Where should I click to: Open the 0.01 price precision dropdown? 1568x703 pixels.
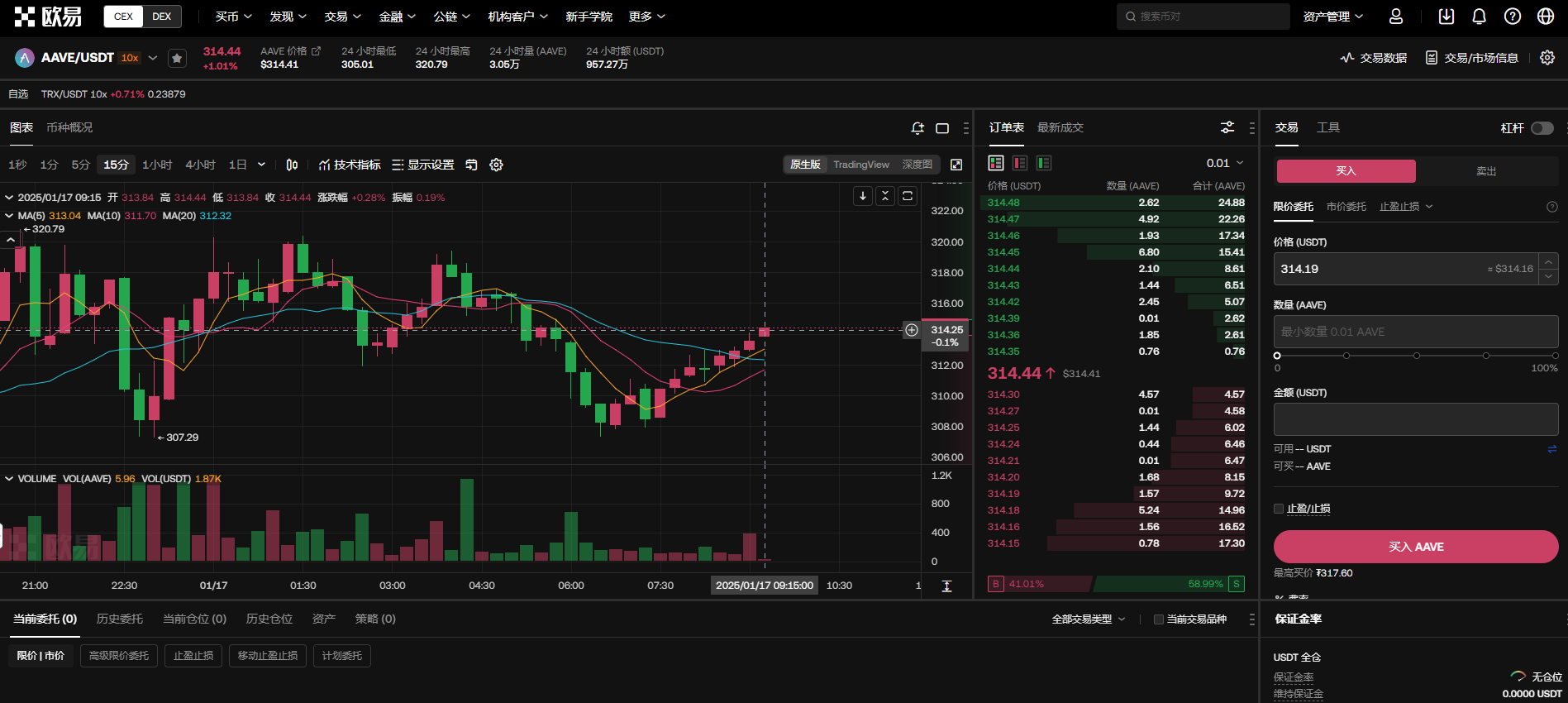[1224, 163]
